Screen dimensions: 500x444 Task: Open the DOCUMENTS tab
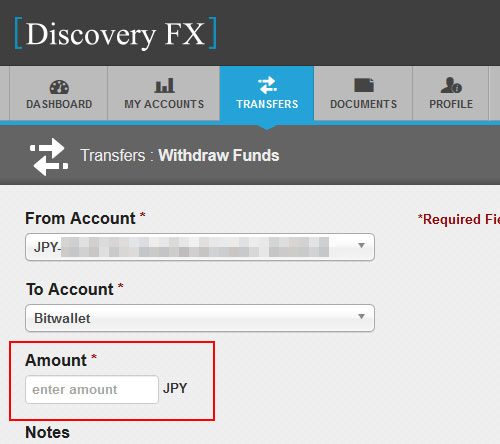[363, 93]
